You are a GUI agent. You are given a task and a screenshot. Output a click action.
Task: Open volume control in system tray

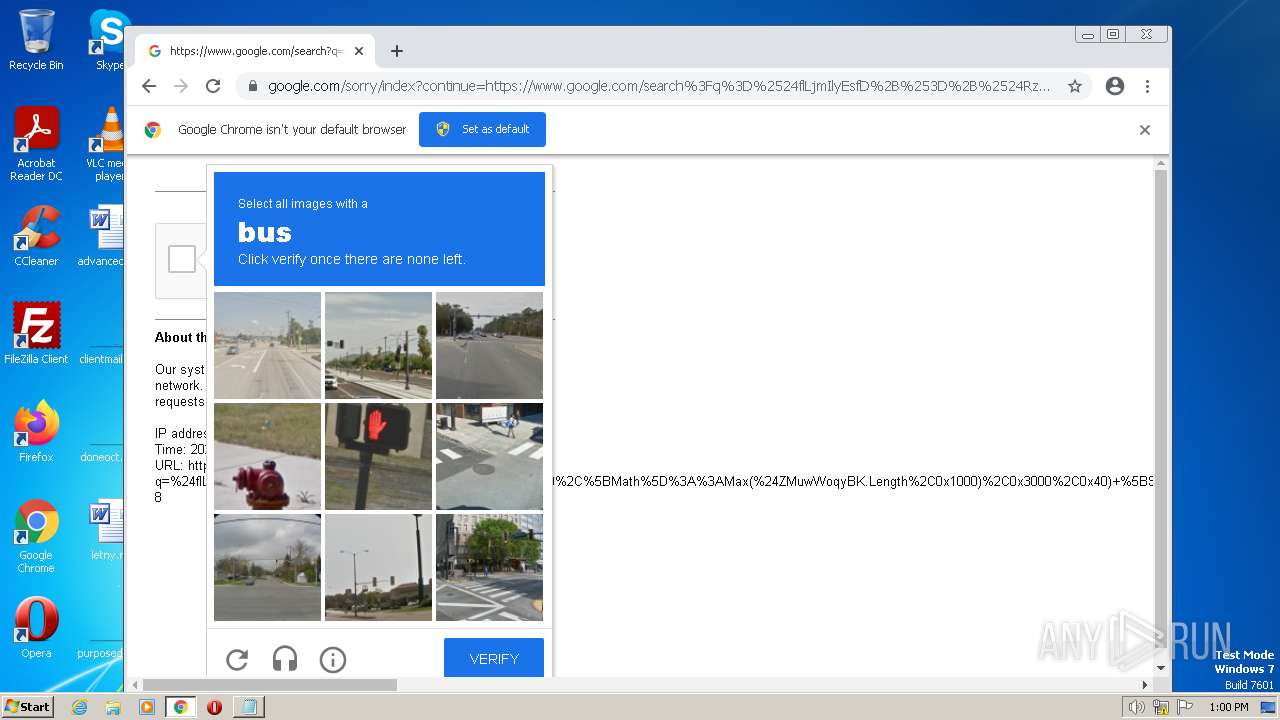[x=1136, y=707]
